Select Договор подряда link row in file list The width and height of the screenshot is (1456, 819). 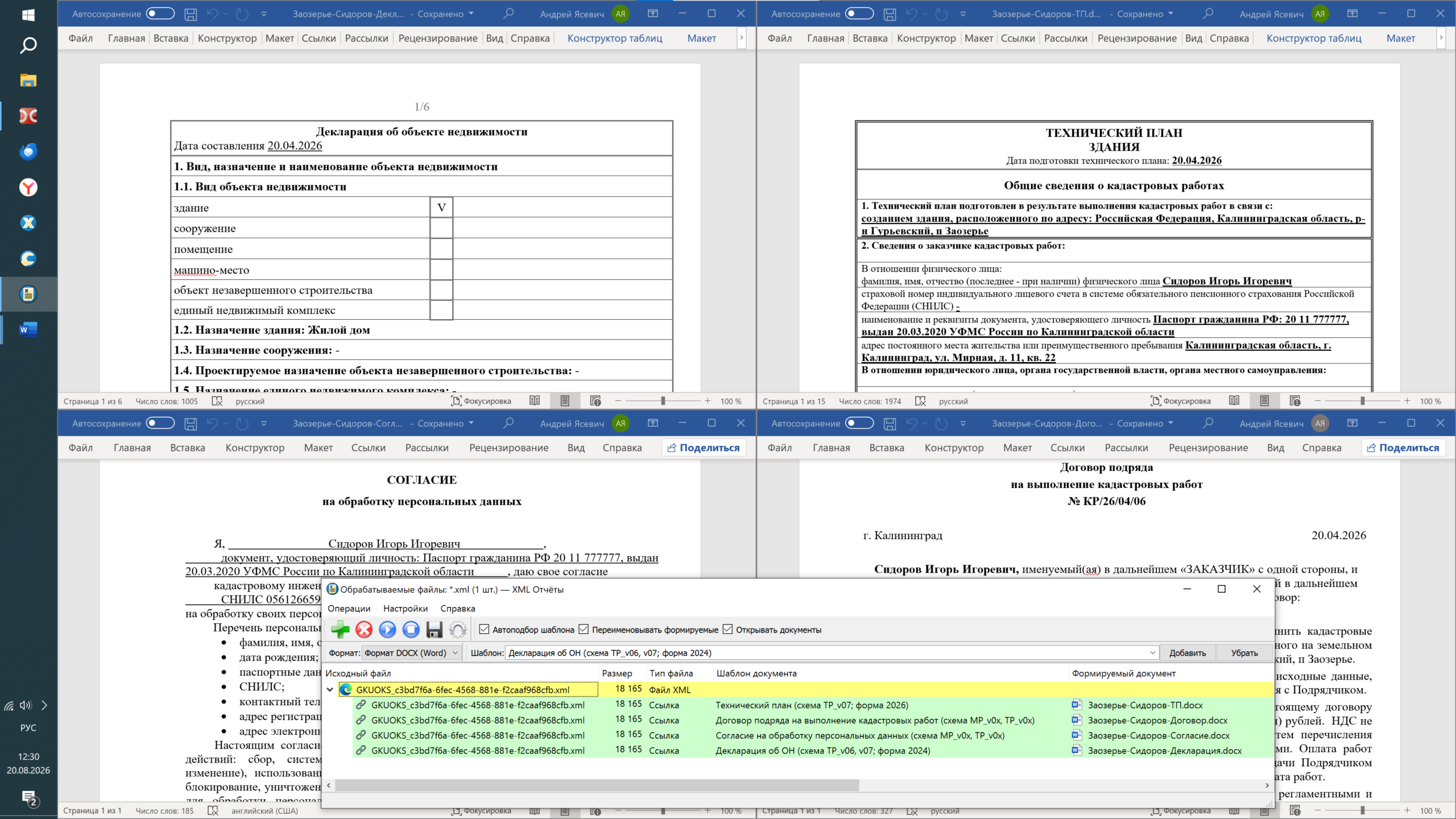tap(812, 720)
